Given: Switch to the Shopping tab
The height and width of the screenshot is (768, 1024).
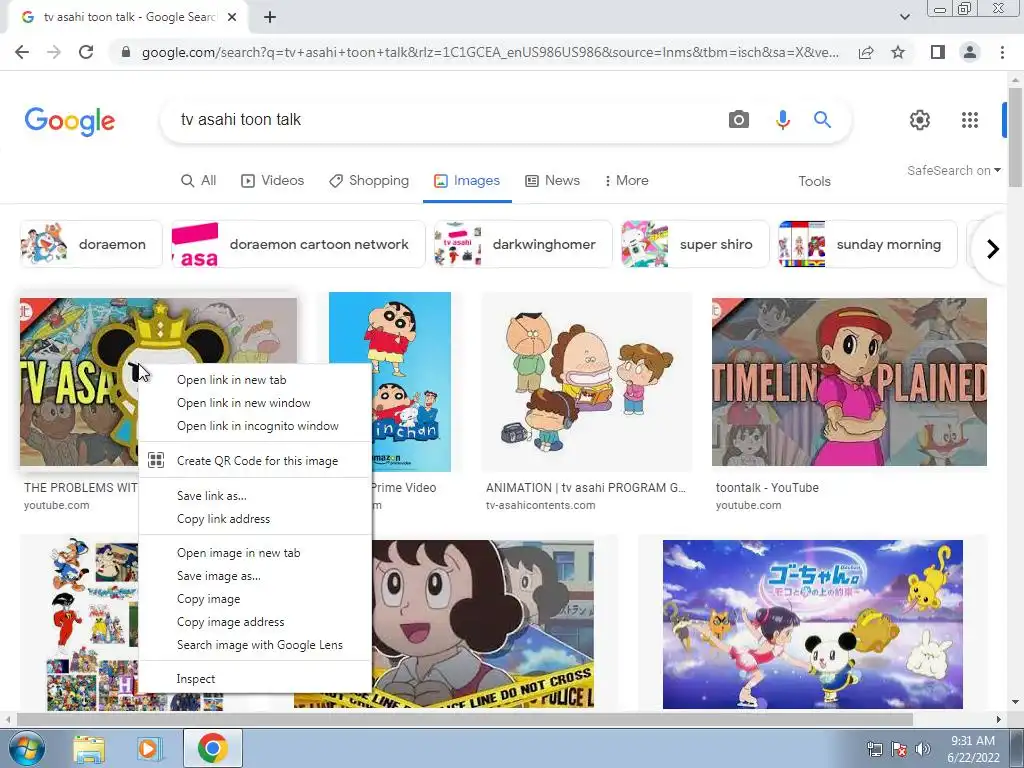Looking at the screenshot, I should (369, 180).
